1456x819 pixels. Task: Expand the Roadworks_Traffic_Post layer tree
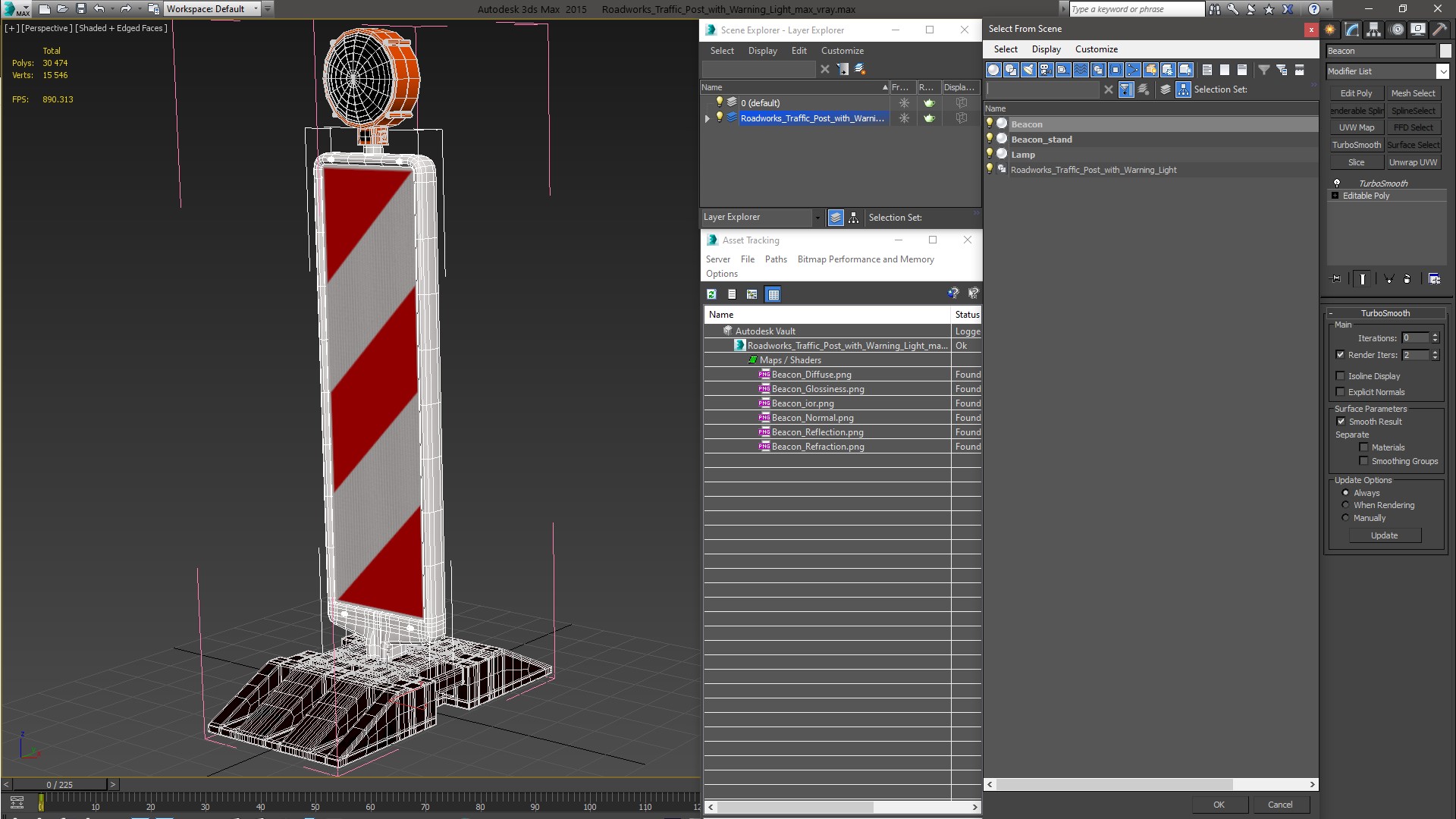(x=707, y=118)
